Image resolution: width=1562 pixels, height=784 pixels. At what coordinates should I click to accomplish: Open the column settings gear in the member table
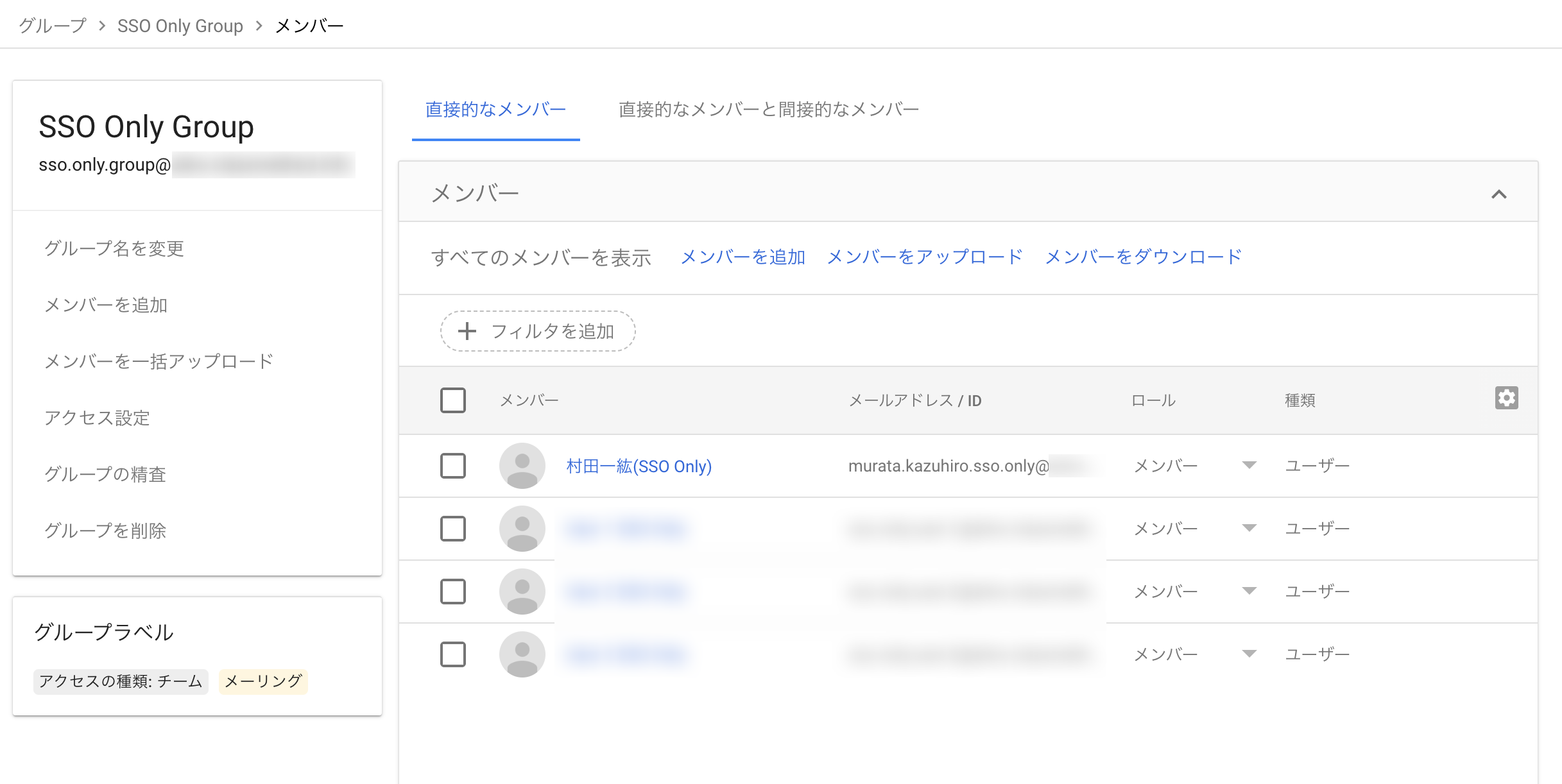click(x=1507, y=398)
